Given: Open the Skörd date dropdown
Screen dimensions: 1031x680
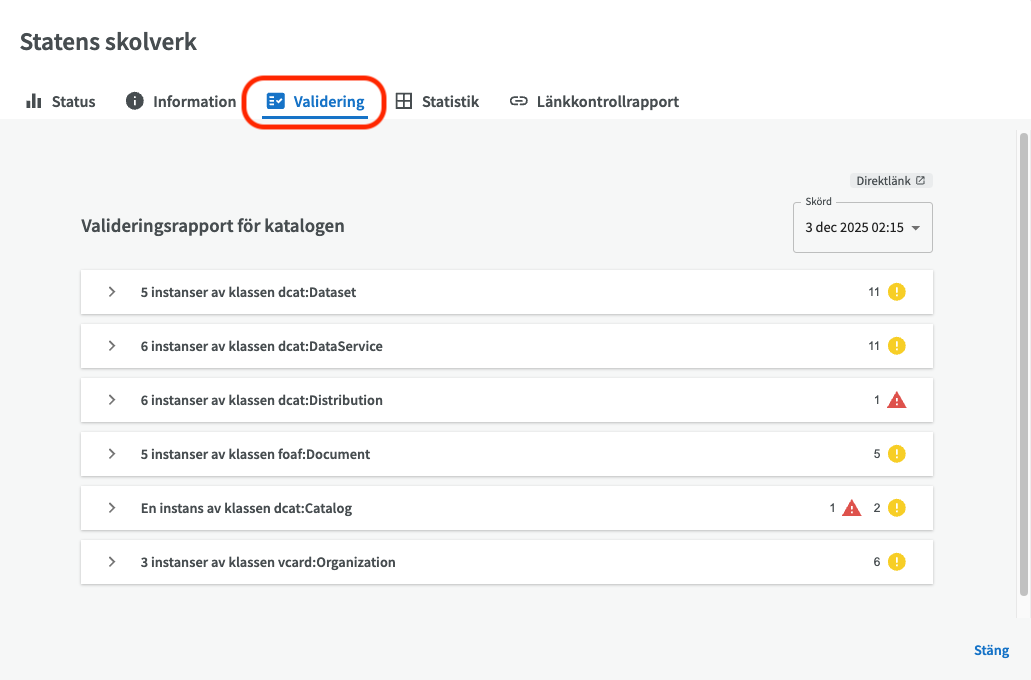Looking at the screenshot, I should click(862, 228).
